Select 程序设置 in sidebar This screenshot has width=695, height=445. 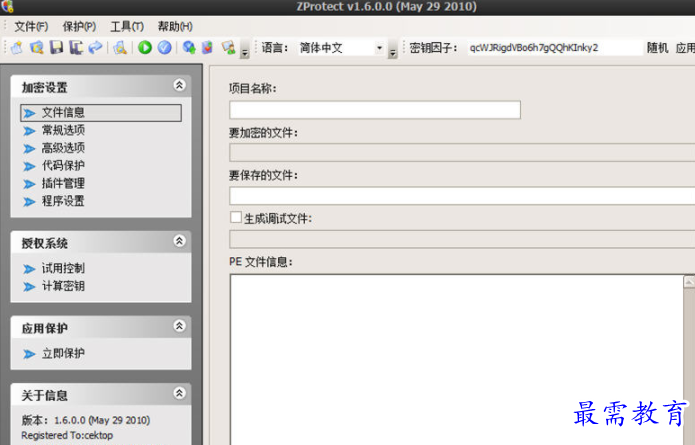63,201
